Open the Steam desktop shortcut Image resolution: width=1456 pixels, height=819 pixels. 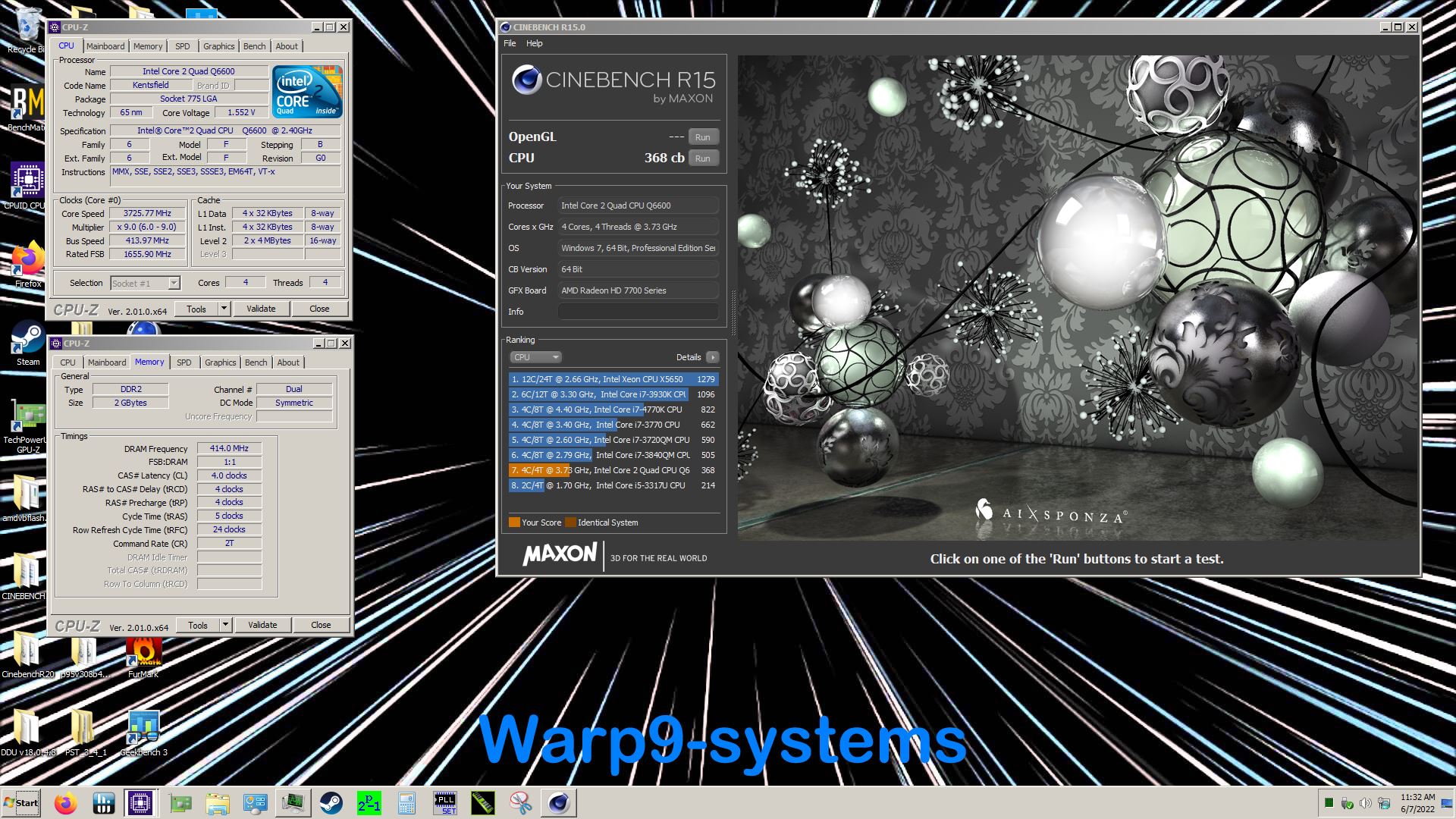27,343
